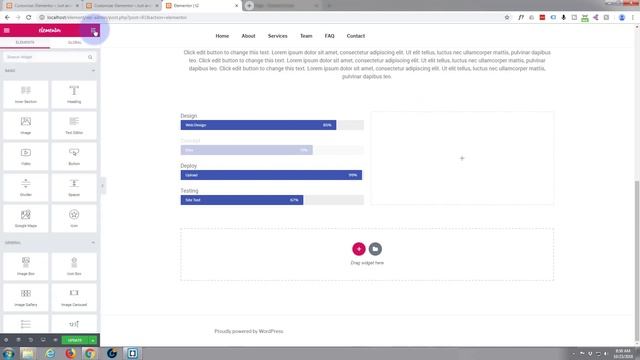
Task: Select the Text Editor widget
Action: [x=74, y=125]
